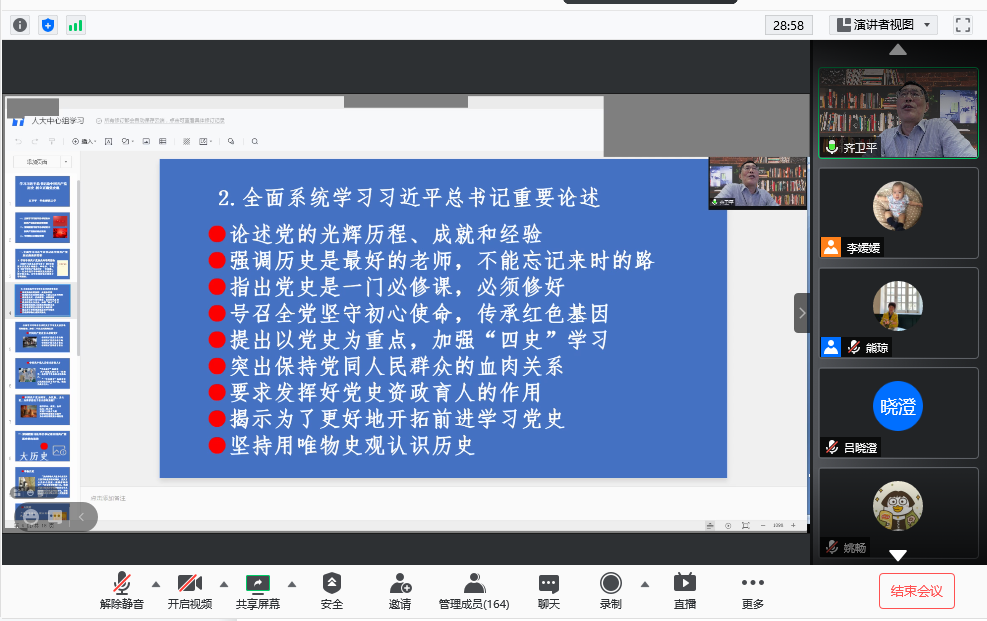Image resolution: width=987 pixels, height=621 pixels.
Task: Unmute microphone with 解除静音
Action: (121, 590)
